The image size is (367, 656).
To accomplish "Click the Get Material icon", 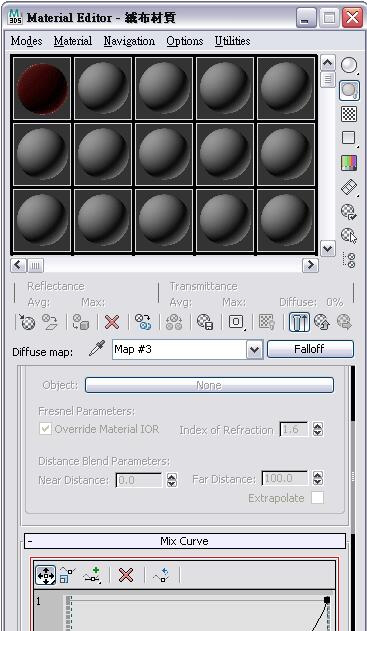I will tap(27, 322).
